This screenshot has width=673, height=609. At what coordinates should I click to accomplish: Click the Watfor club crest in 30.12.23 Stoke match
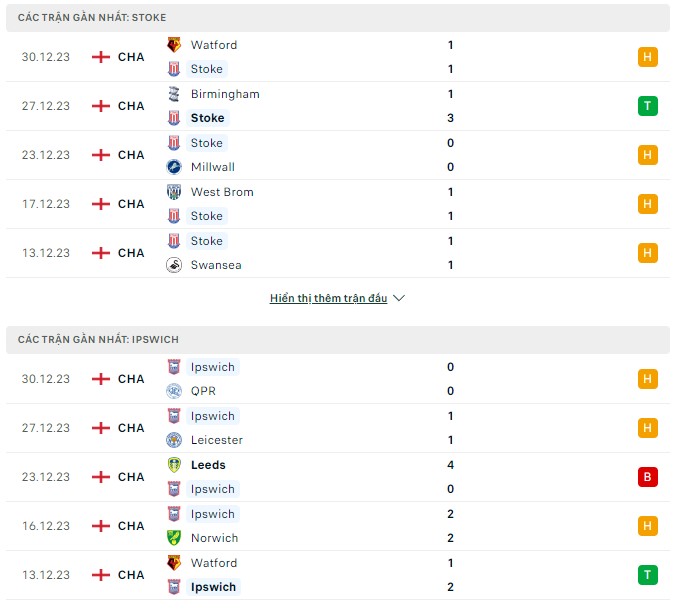click(x=174, y=45)
